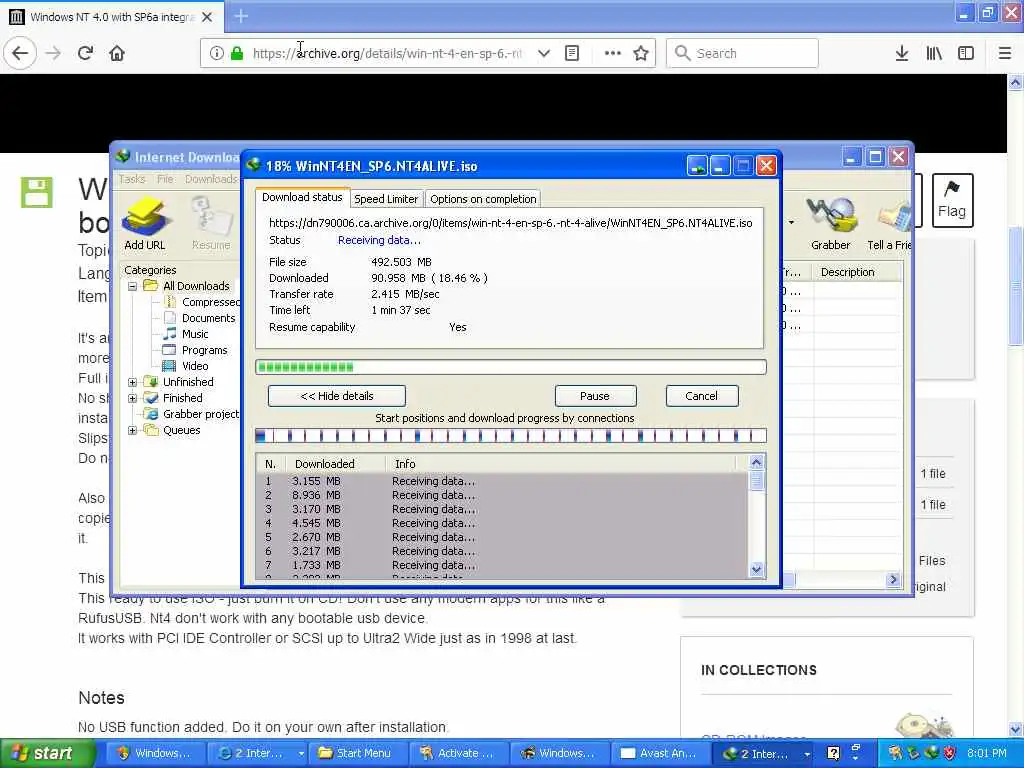Show Firefox sidebars icon
This screenshot has height=768, width=1024.
[x=966, y=54]
